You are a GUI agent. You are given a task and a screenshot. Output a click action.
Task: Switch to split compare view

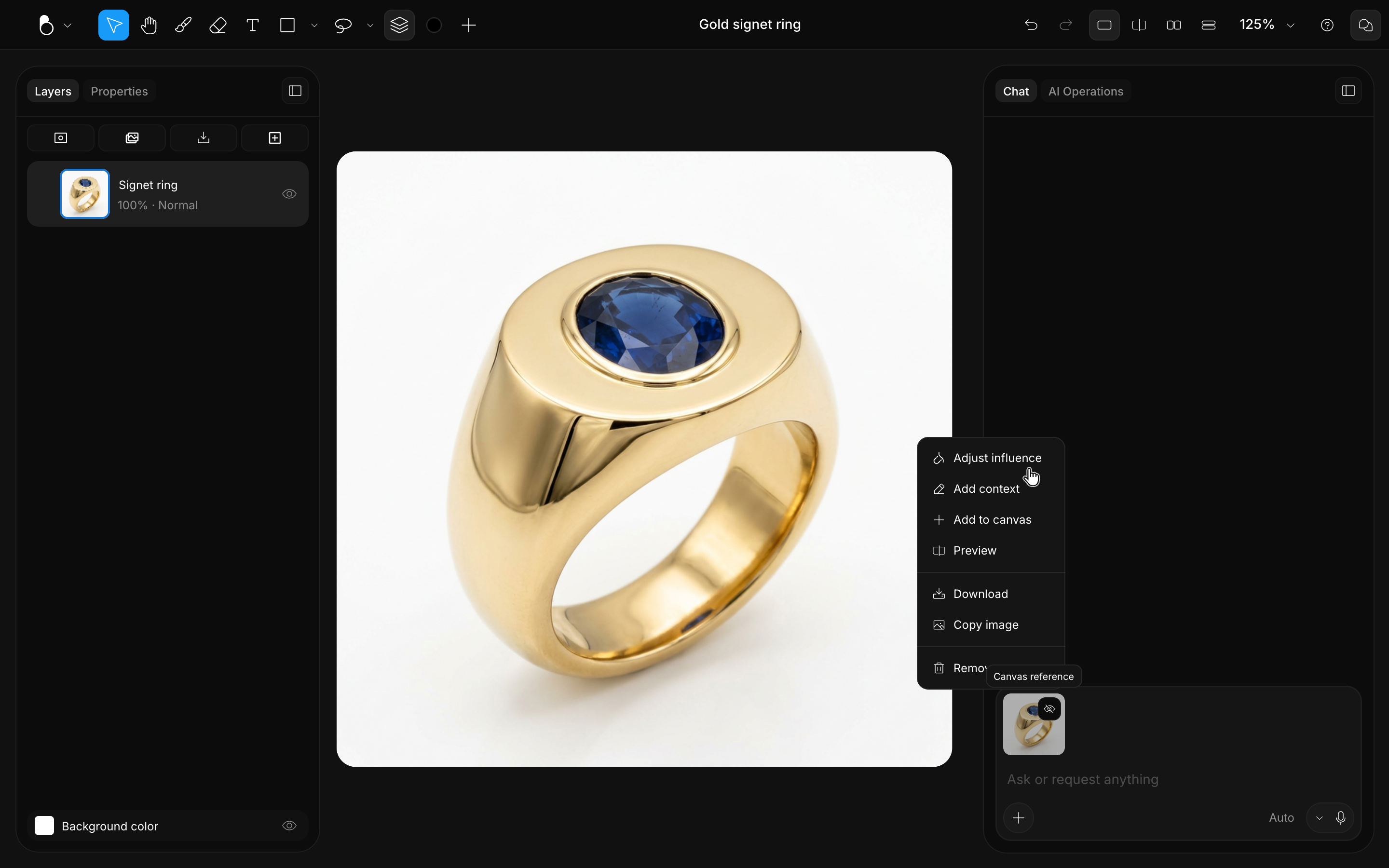(1139, 25)
